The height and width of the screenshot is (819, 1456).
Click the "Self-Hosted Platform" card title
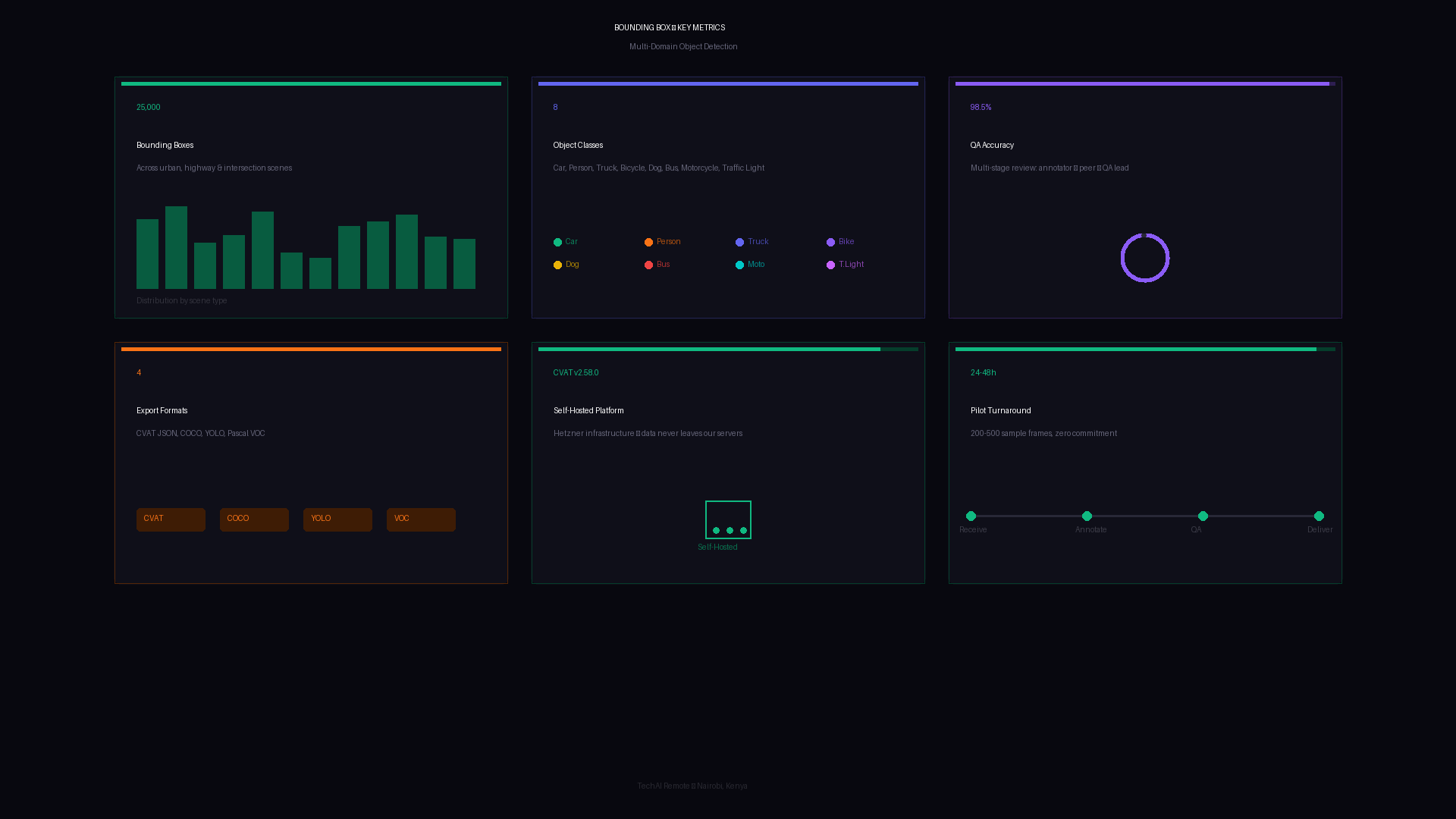pyautogui.click(x=588, y=411)
